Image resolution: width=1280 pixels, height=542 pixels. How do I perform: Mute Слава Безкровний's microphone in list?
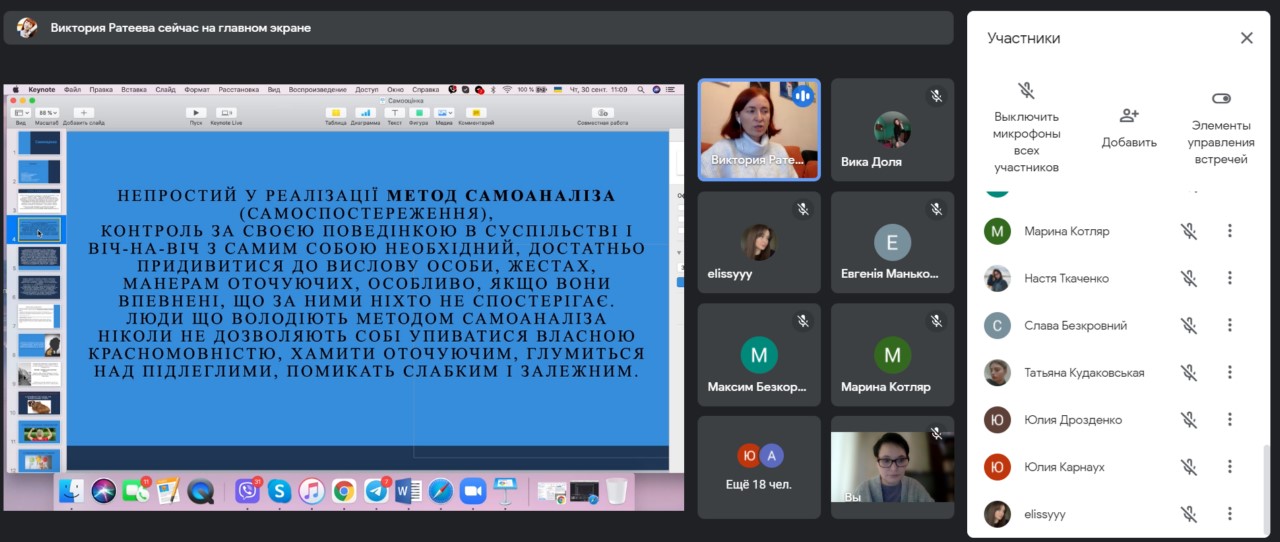pos(1188,325)
